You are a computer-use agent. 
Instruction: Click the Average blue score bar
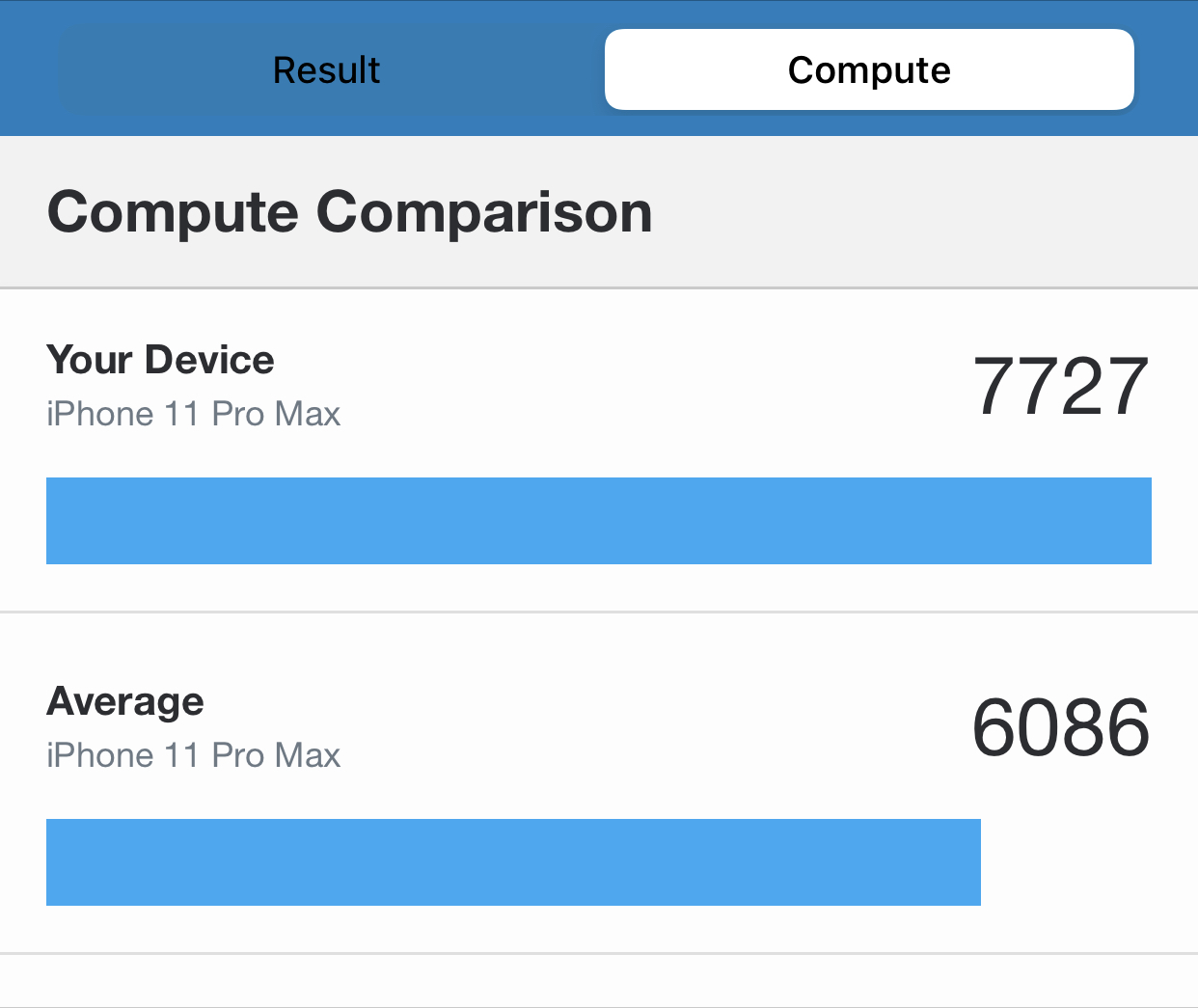tap(513, 862)
